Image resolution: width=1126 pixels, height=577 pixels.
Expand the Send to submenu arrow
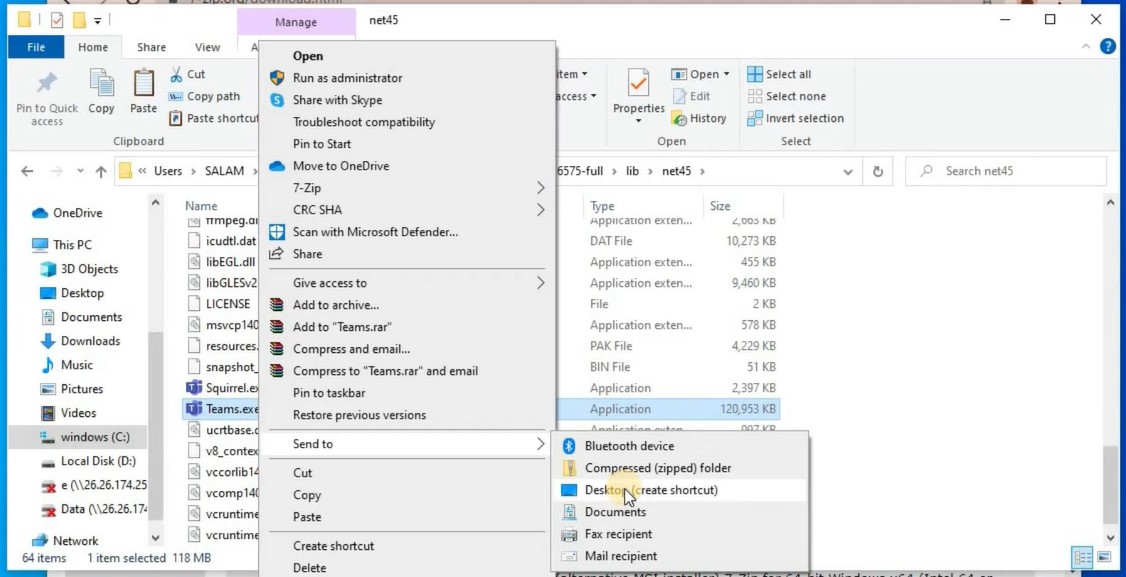[540, 444]
